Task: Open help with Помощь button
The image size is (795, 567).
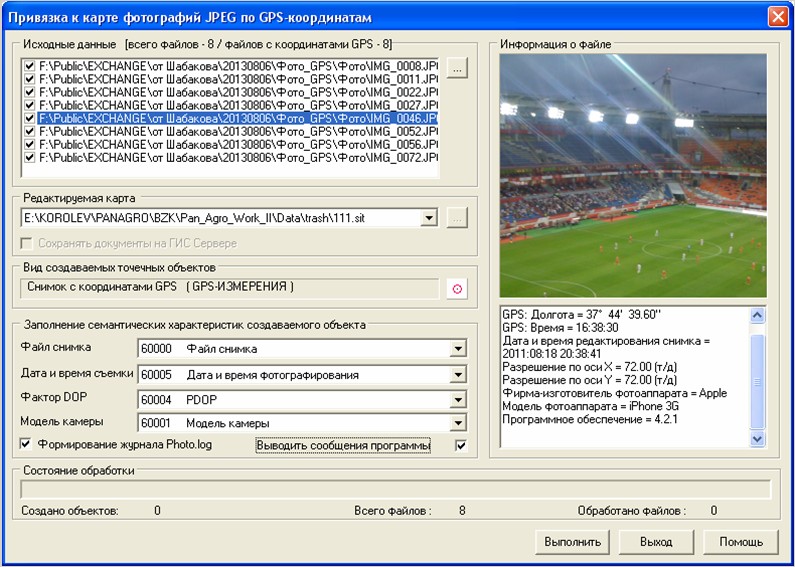Action: tap(740, 542)
